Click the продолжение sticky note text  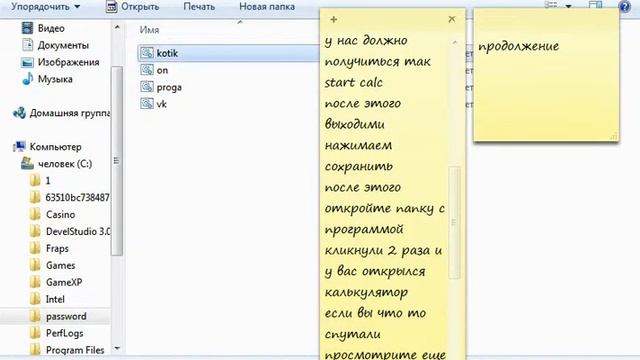point(518,46)
